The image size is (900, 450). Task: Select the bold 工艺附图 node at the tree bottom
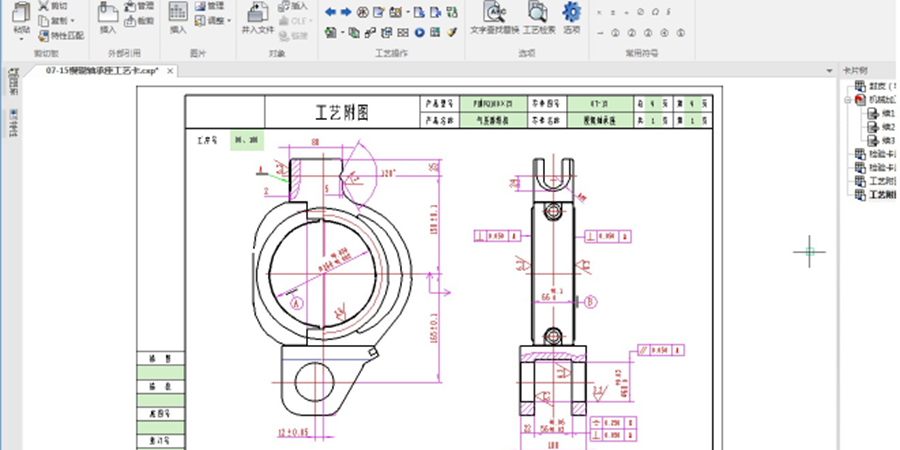875,195
